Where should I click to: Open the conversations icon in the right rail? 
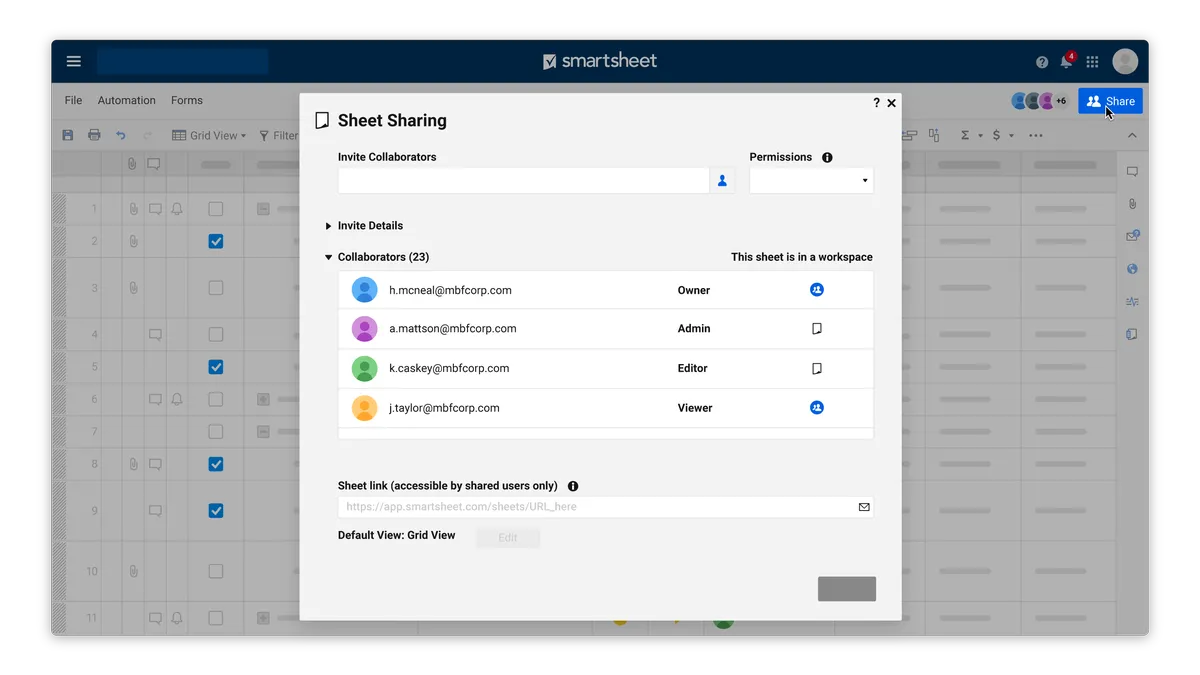point(1132,172)
